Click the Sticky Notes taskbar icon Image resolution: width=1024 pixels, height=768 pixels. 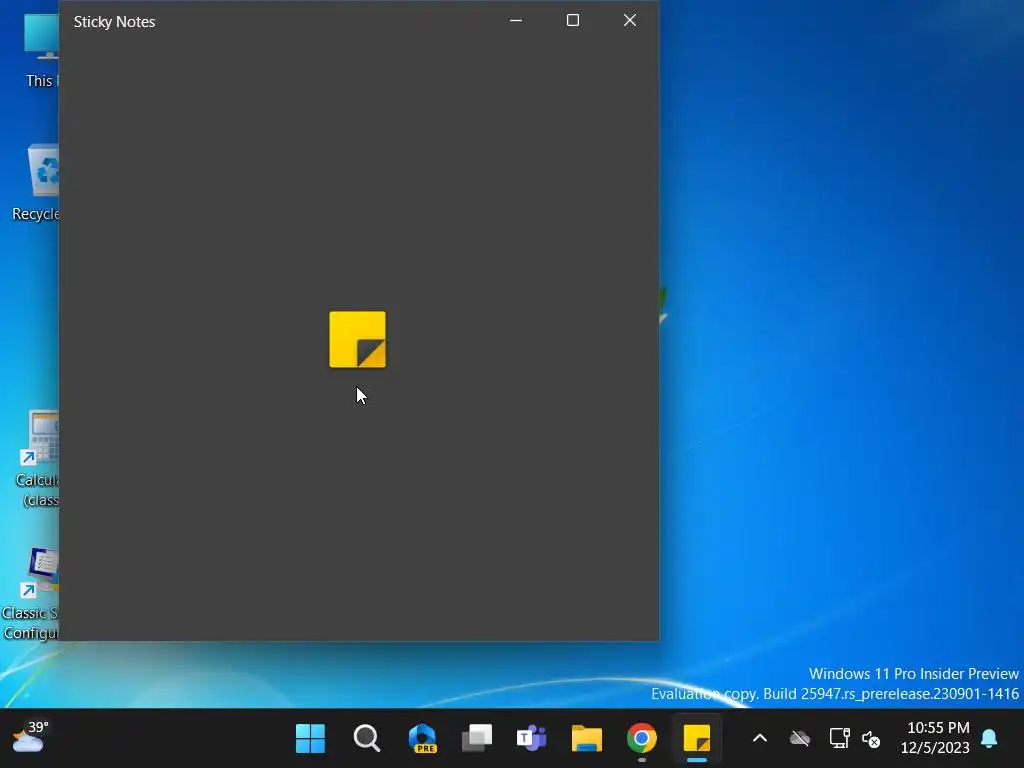(697, 739)
